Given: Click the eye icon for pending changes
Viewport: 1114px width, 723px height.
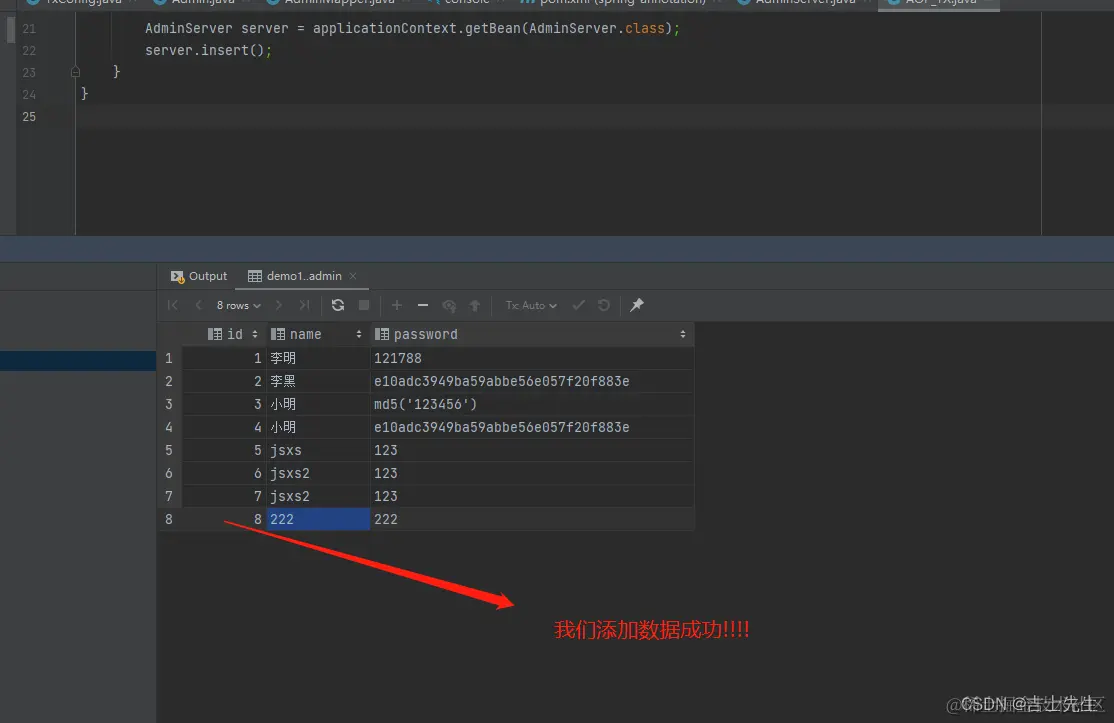Looking at the screenshot, I should [449, 305].
